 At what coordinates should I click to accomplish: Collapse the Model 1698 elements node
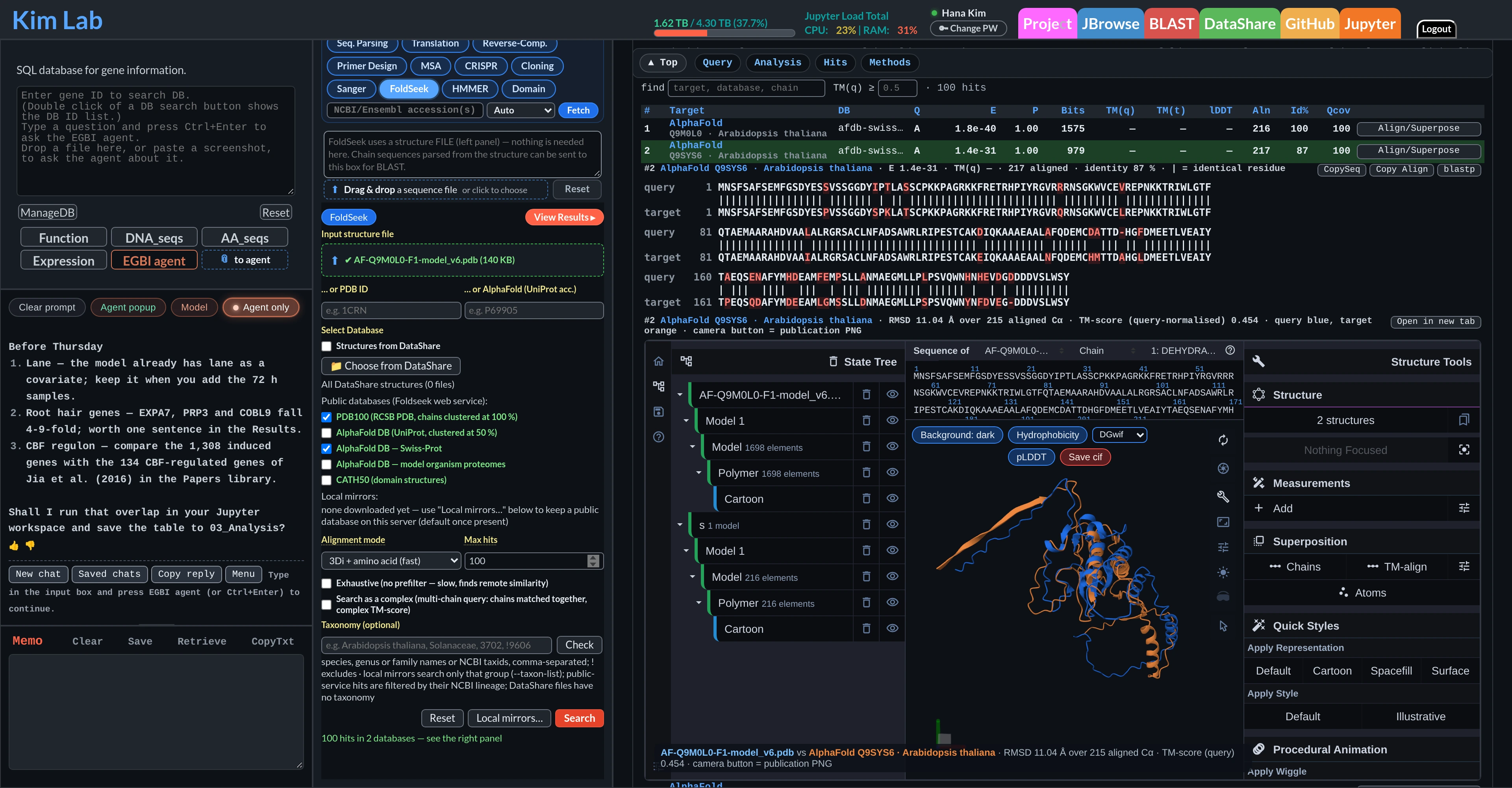pos(693,447)
